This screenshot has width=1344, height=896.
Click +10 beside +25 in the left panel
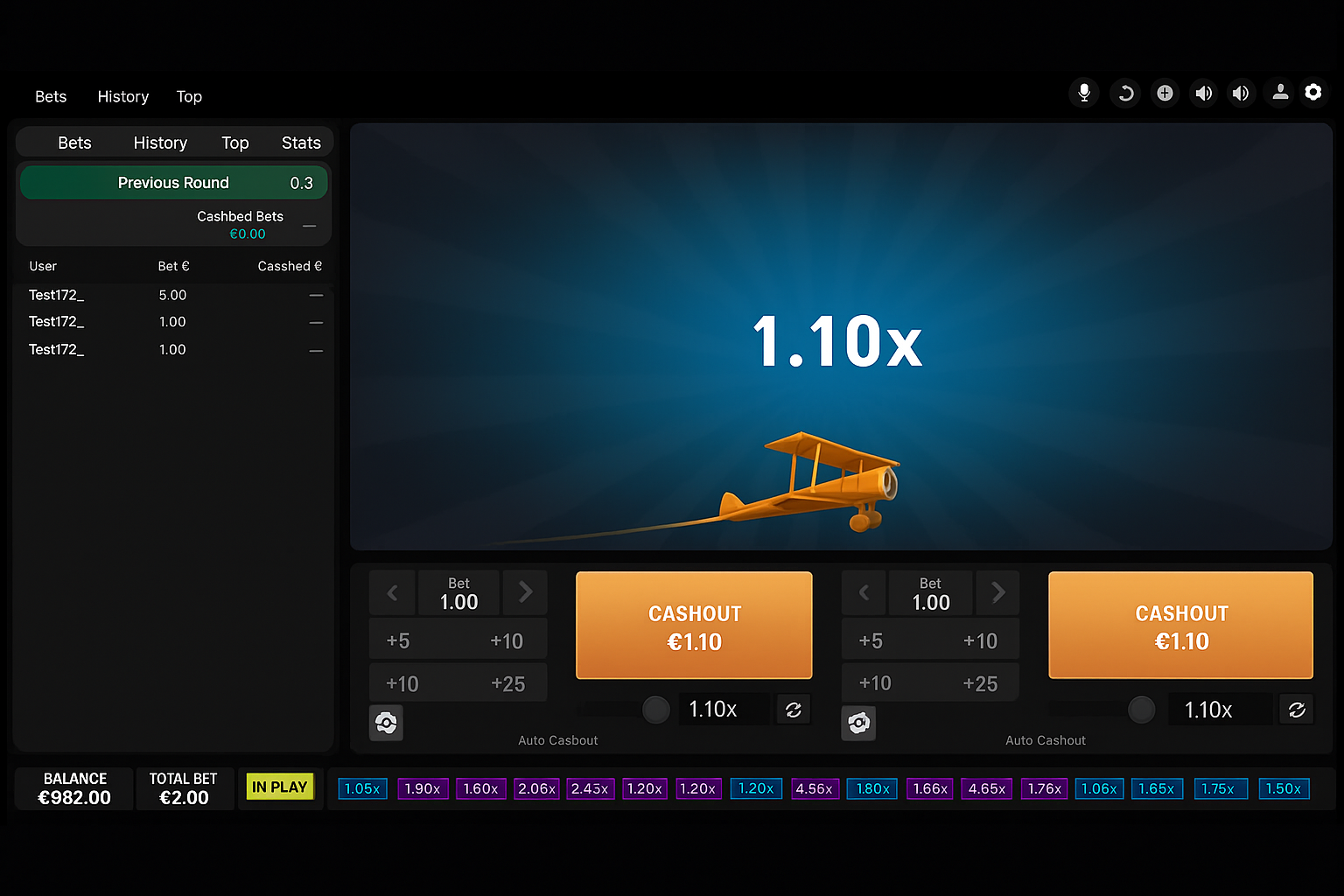pos(402,683)
